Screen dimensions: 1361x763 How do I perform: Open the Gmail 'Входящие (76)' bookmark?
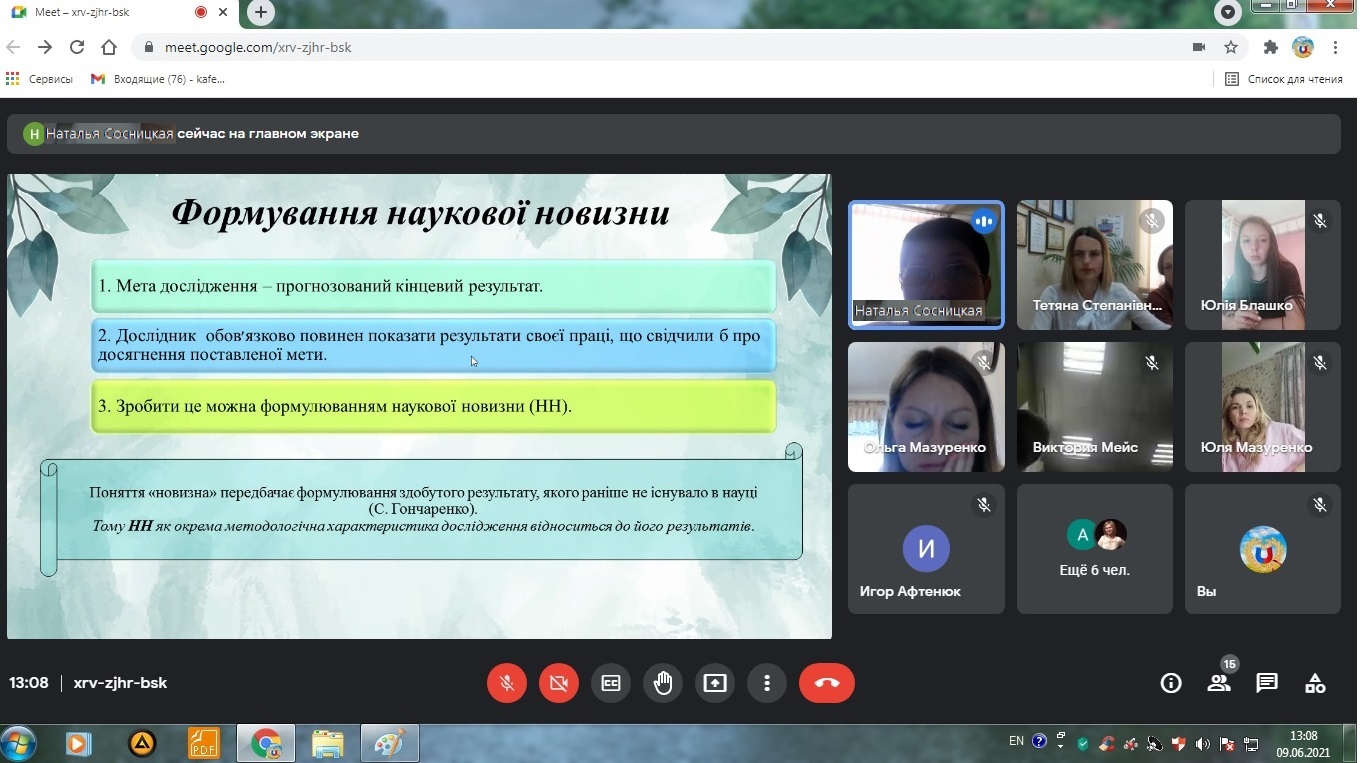click(158, 79)
